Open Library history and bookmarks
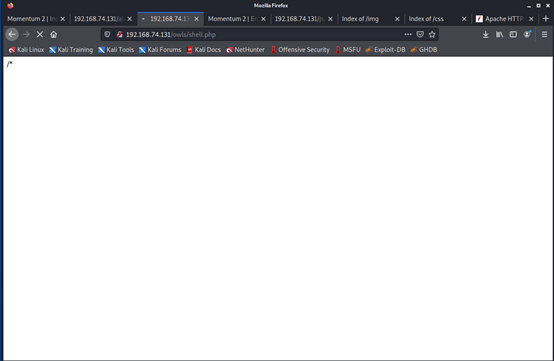This screenshot has height=361, width=554. [499, 34]
